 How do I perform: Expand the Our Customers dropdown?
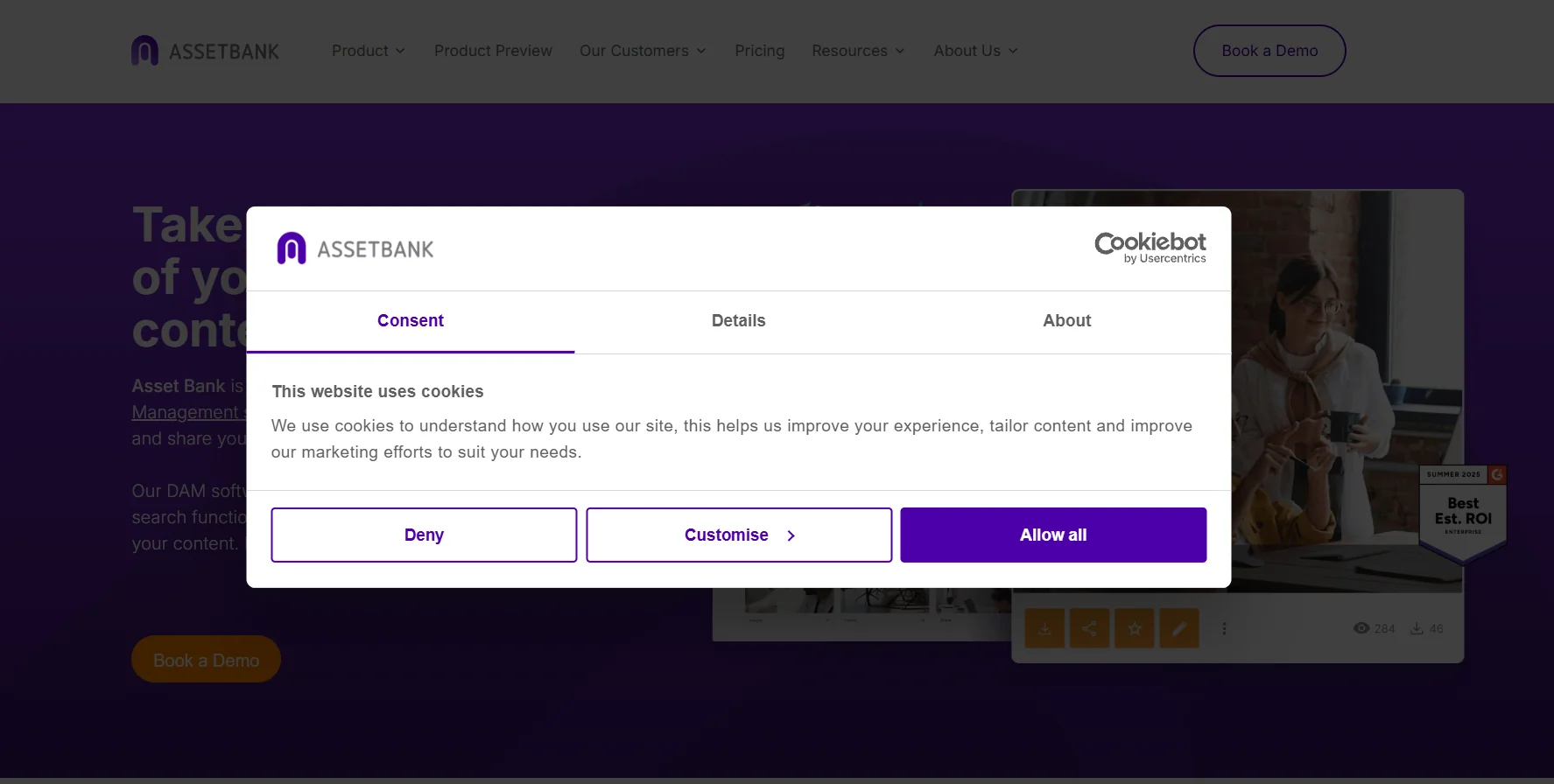643,51
